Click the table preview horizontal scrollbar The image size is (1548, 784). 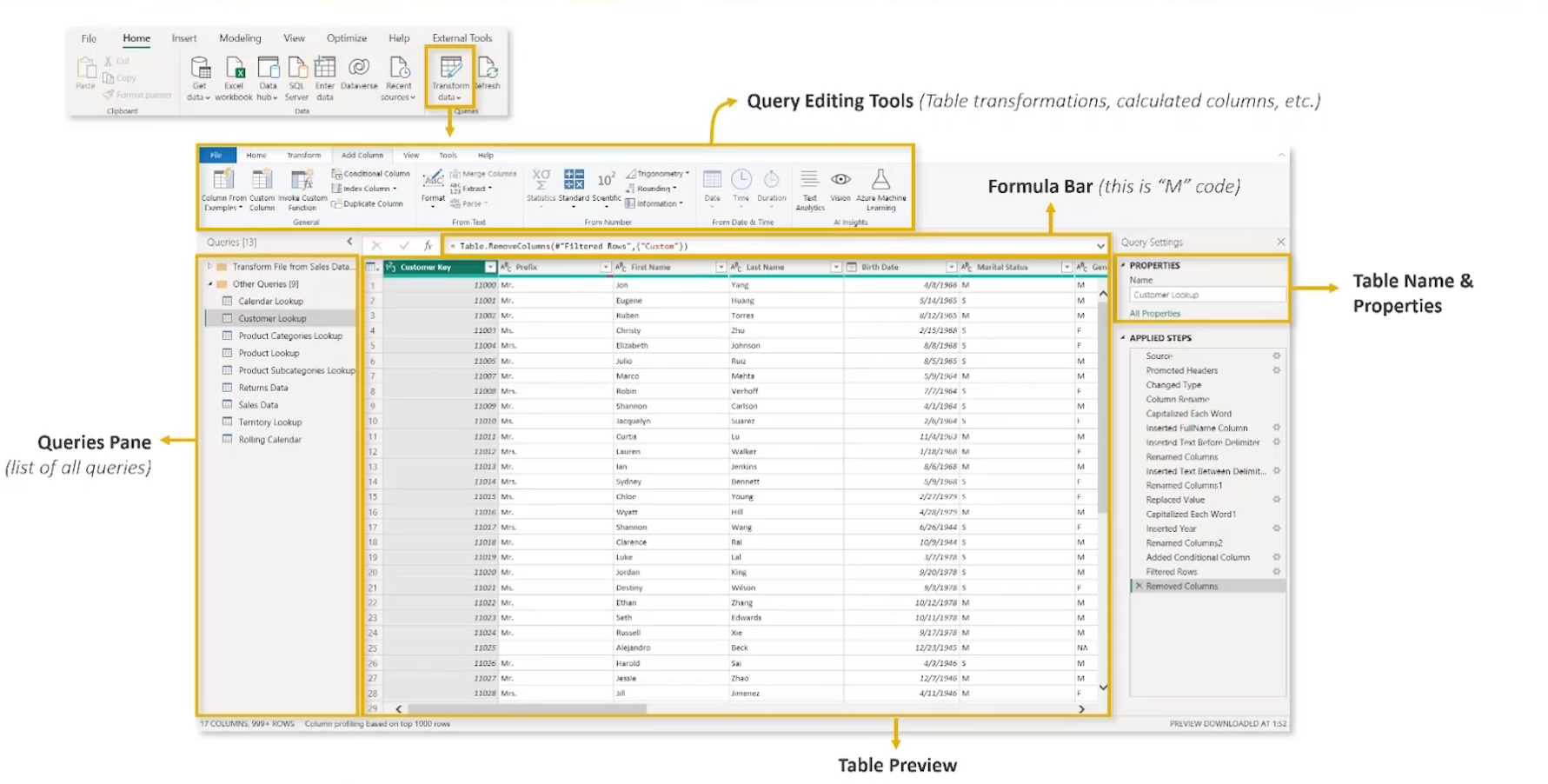[527, 709]
